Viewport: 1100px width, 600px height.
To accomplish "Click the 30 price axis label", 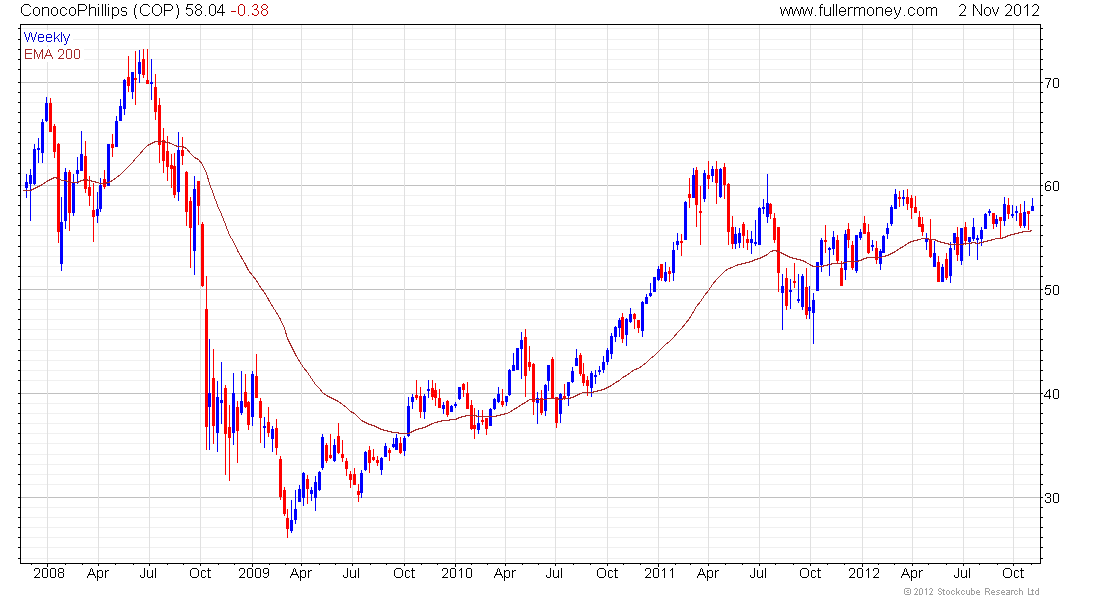I will [1052, 498].
